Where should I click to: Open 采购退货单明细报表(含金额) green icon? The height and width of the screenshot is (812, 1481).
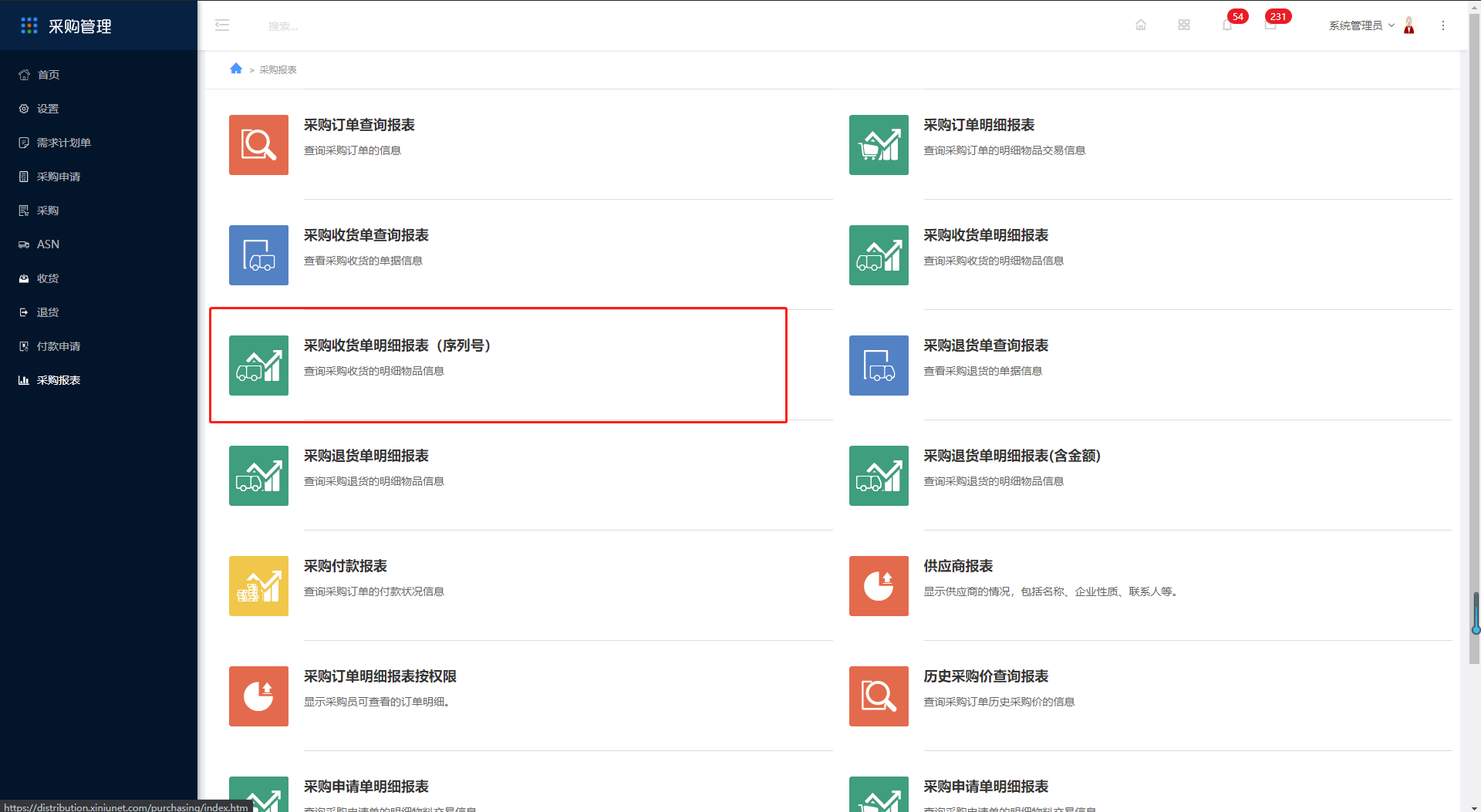[x=879, y=476]
